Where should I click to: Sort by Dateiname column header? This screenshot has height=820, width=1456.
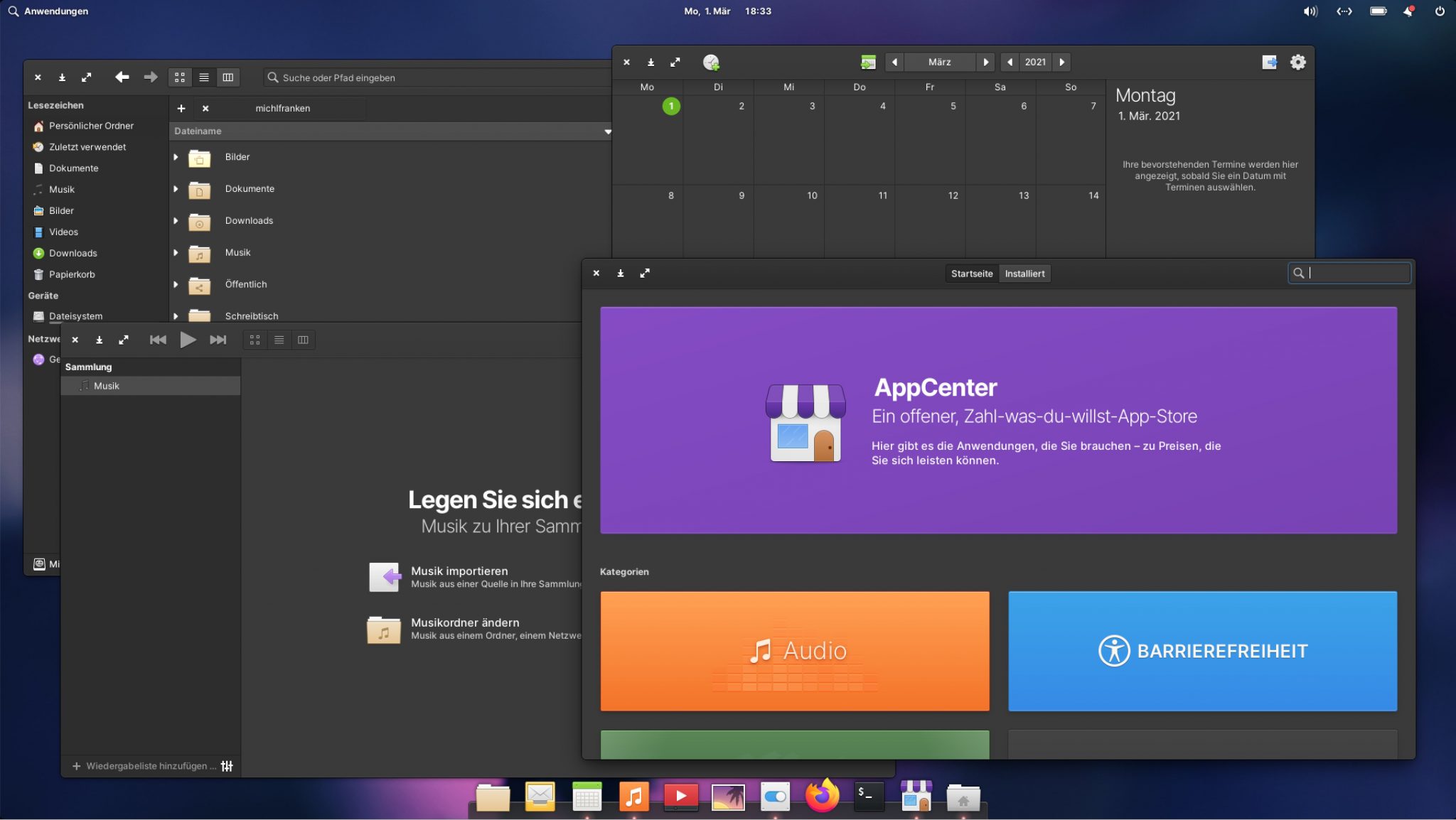(391, 131)
